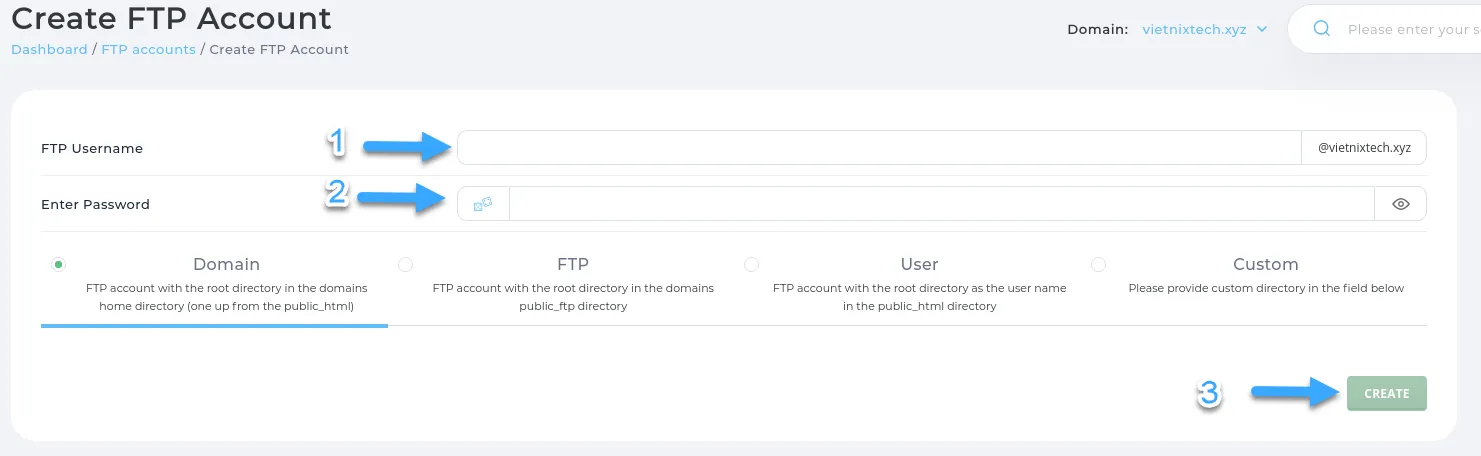This screenshot has width=1481, height=456.
Task: Focus the Enter Password input field
Action: 942,204
